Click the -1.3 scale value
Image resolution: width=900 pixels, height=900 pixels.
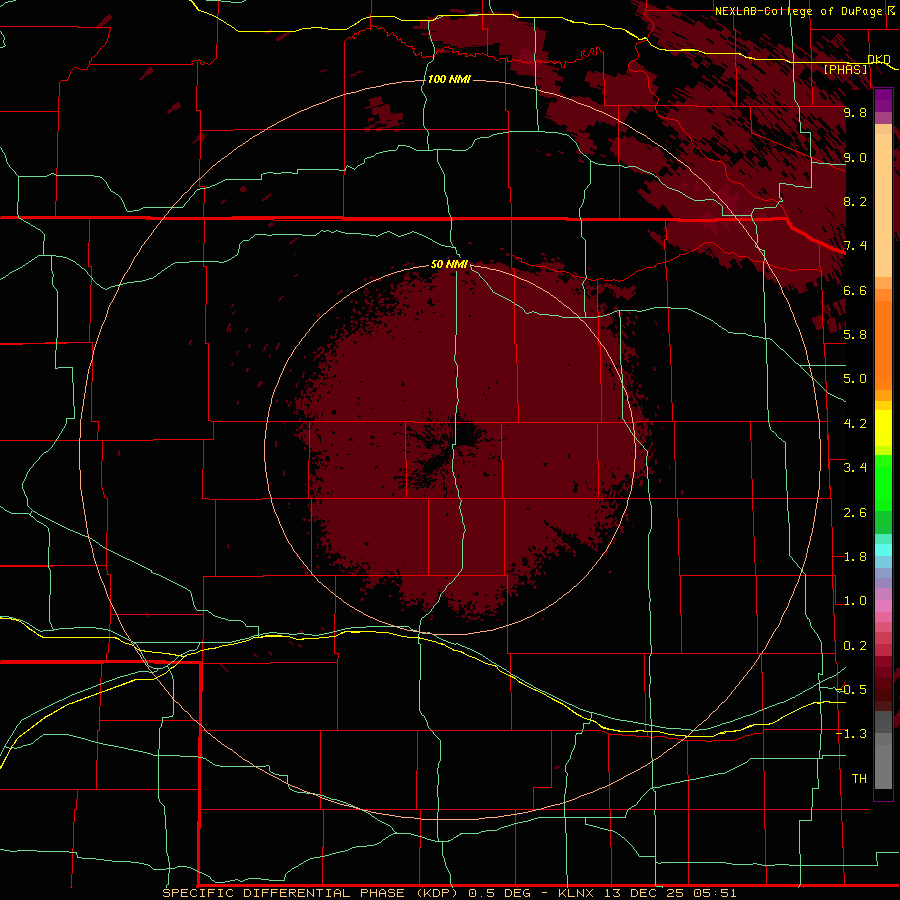coord(852,734)
